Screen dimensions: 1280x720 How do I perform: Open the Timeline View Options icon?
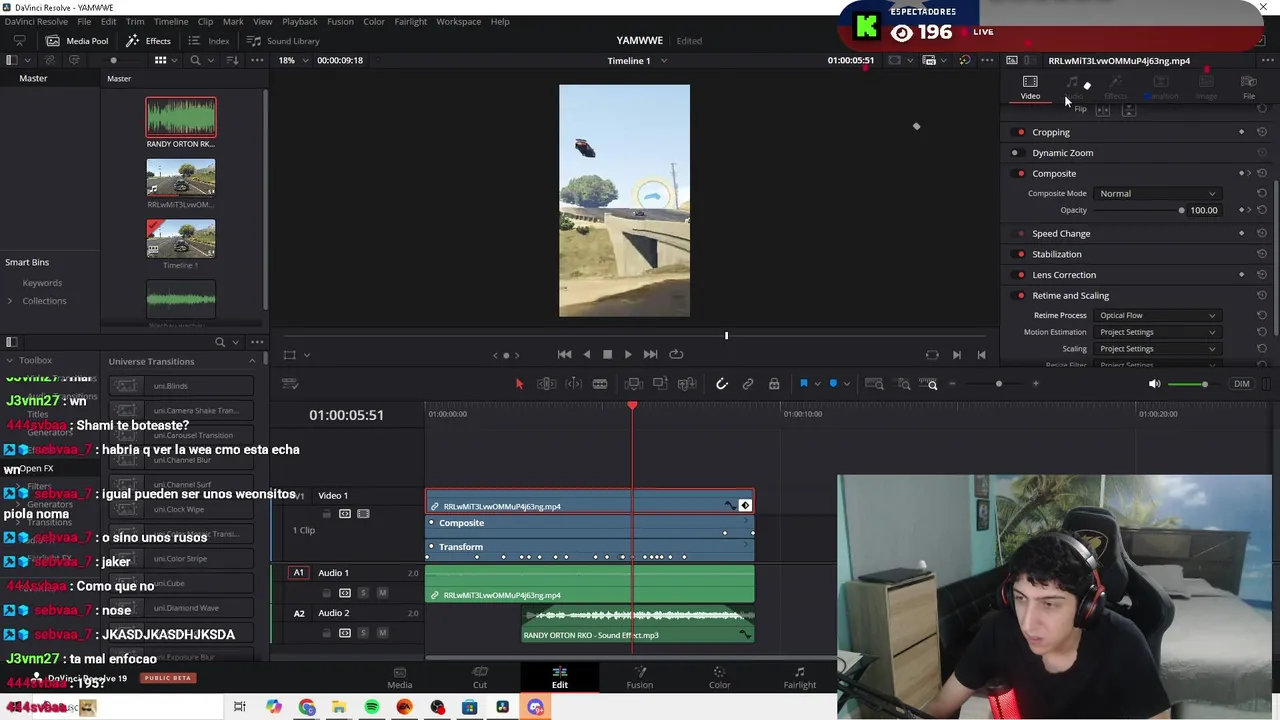290,384
